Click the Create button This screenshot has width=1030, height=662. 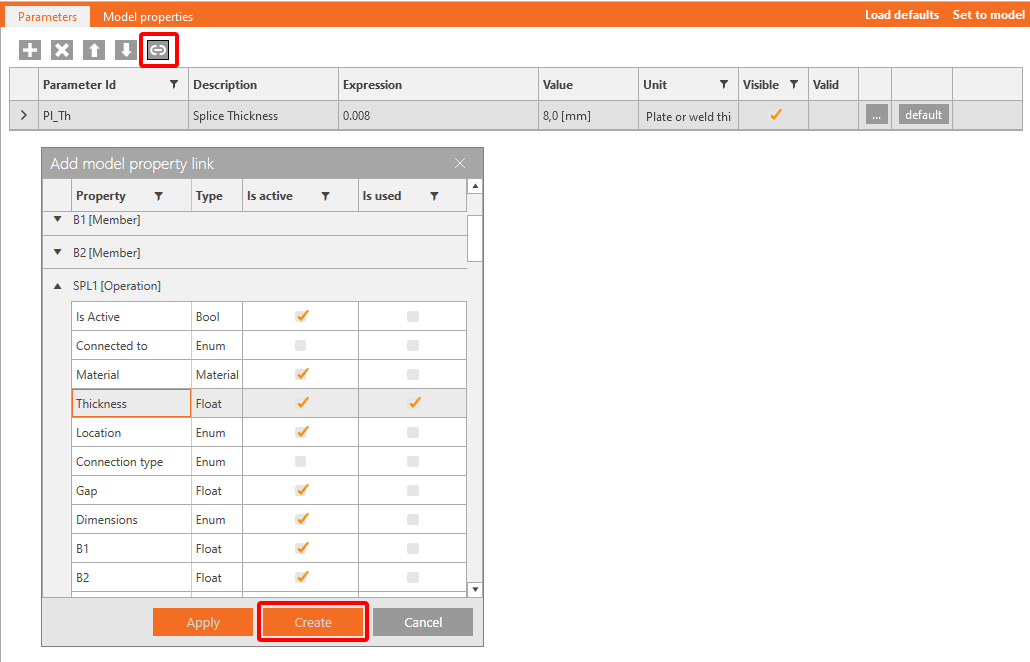(313, 622)
